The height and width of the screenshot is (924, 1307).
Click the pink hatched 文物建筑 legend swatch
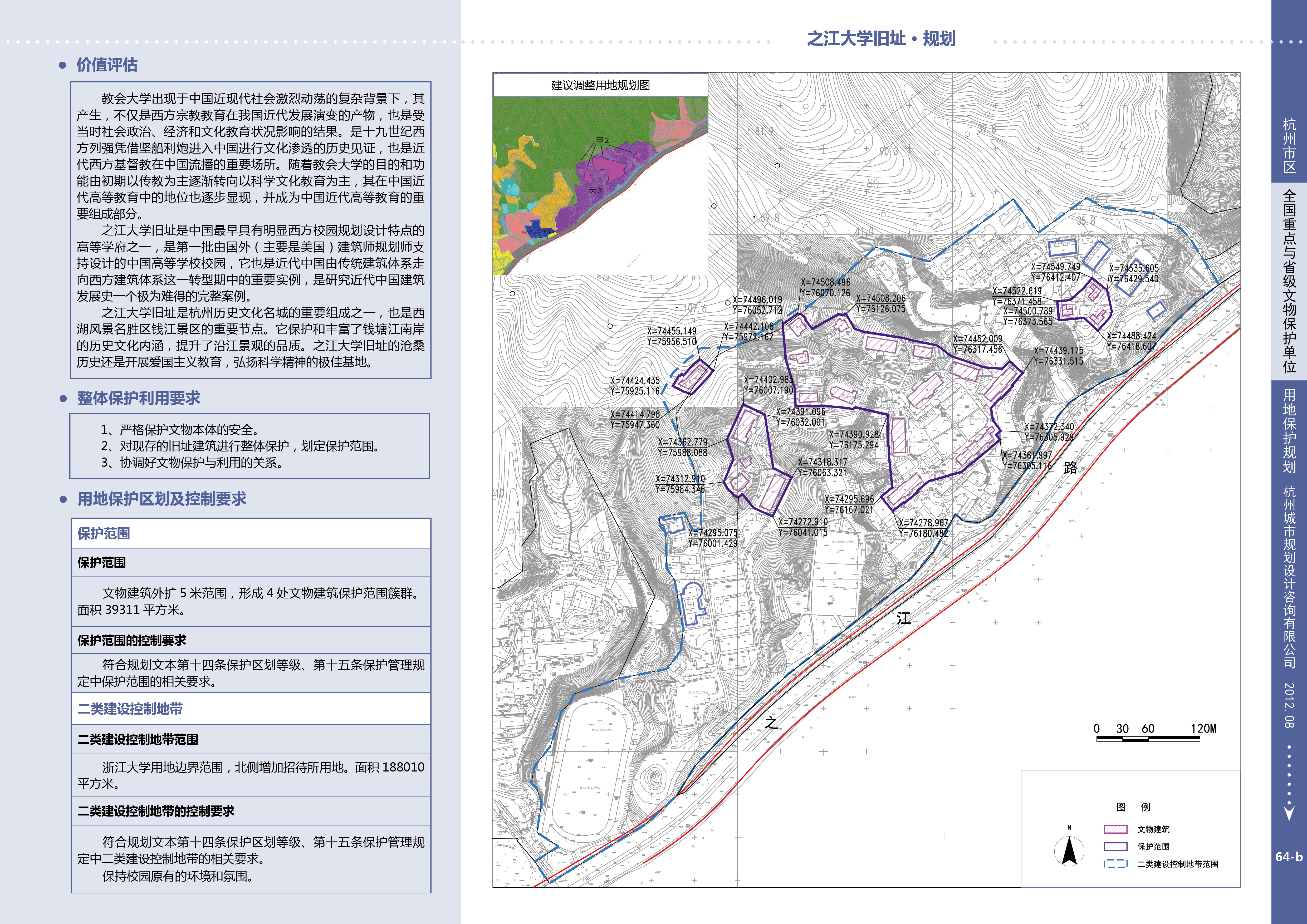1115,829
